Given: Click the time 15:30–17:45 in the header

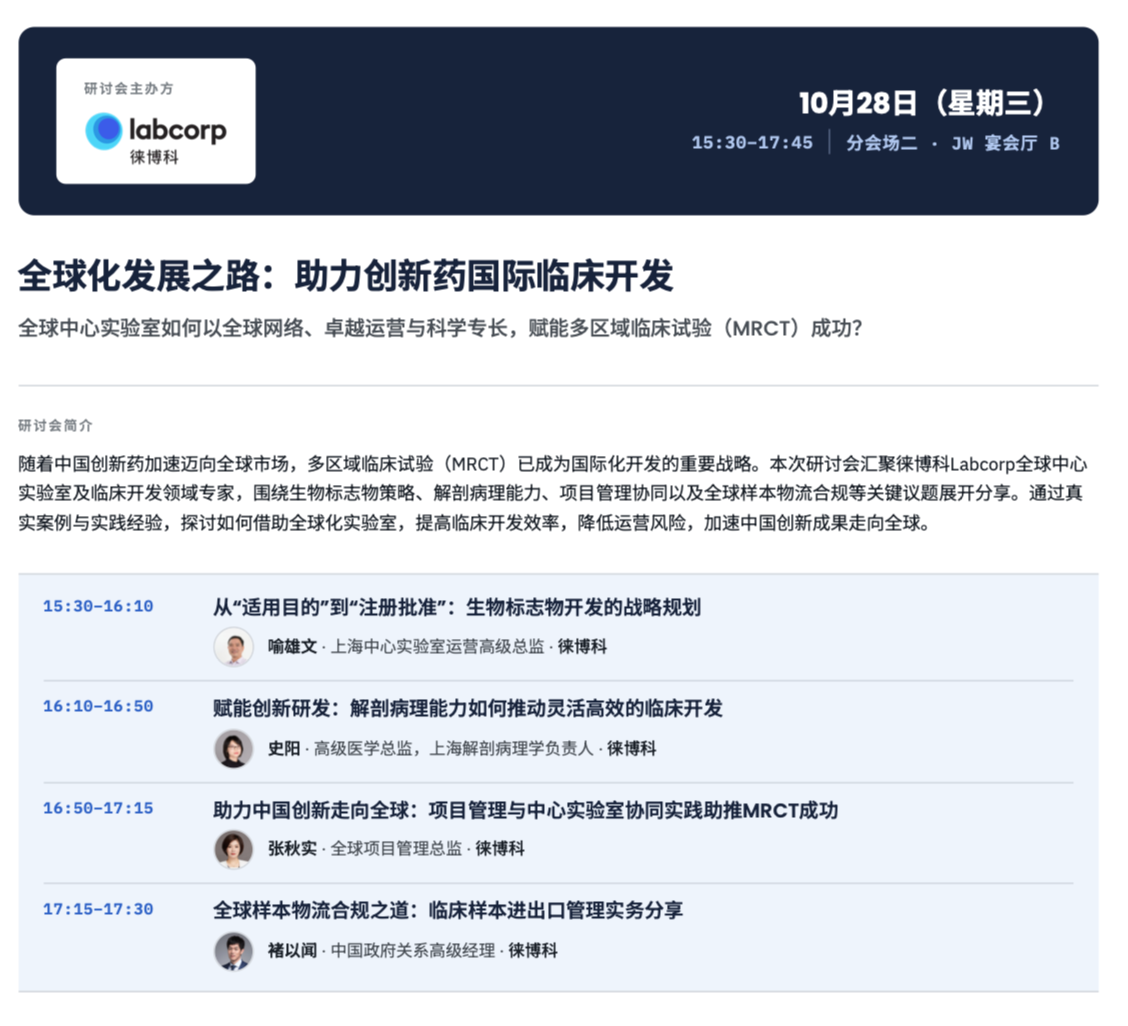Looking at the screenshot, I should point(752,143).
